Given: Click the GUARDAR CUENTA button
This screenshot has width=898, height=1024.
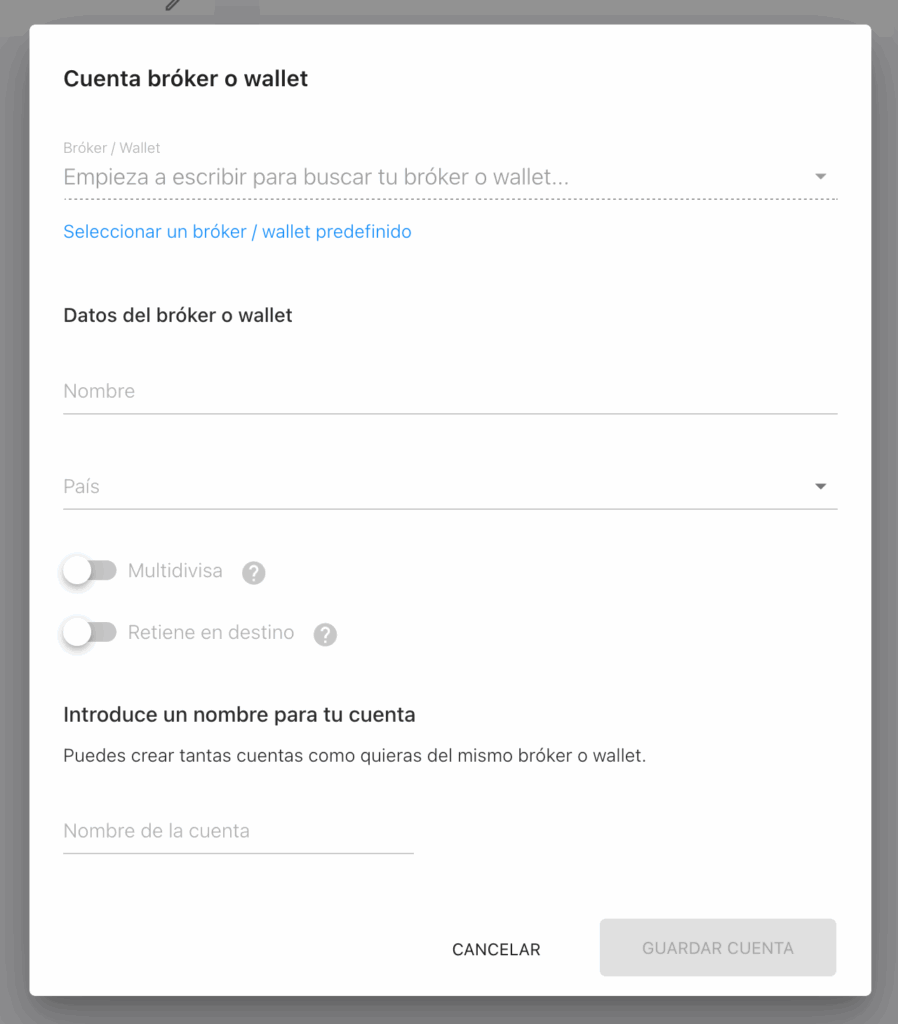Looking at the screenshot, I should [717, 948].
